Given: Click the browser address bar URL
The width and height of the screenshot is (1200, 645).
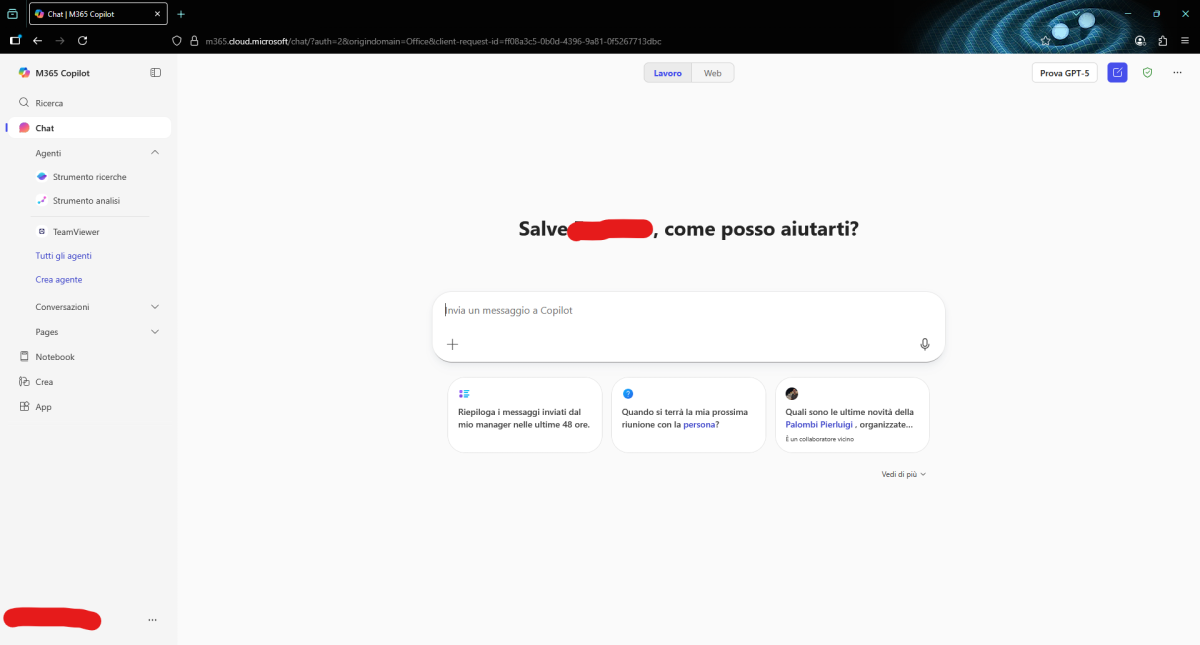Looking at the screenshot, I should tap(433, 41).
